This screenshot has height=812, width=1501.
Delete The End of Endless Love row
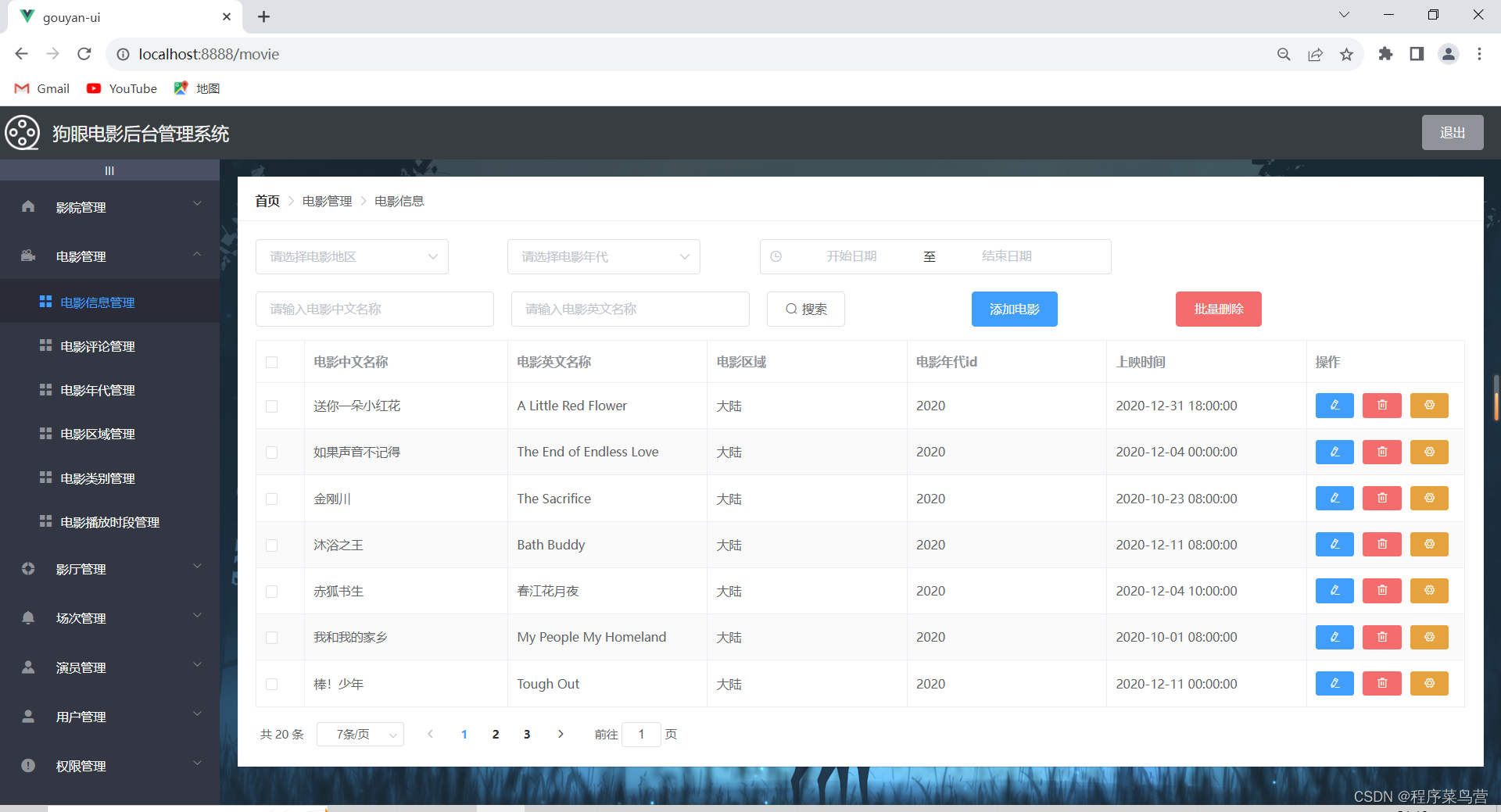click(x=1382, y=452)
